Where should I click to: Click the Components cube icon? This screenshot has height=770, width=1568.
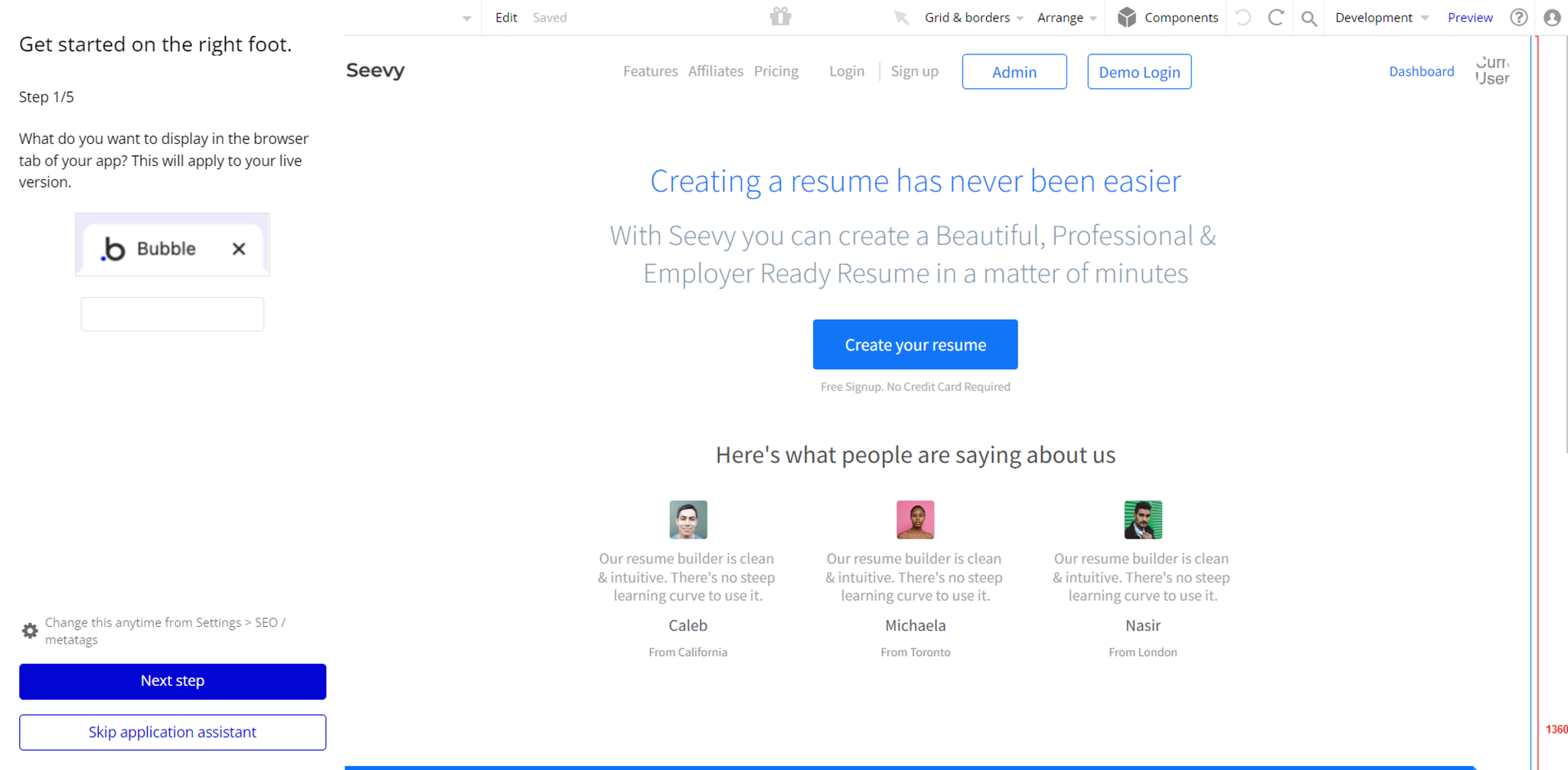pyautogui.click(x=1126, y=18)
